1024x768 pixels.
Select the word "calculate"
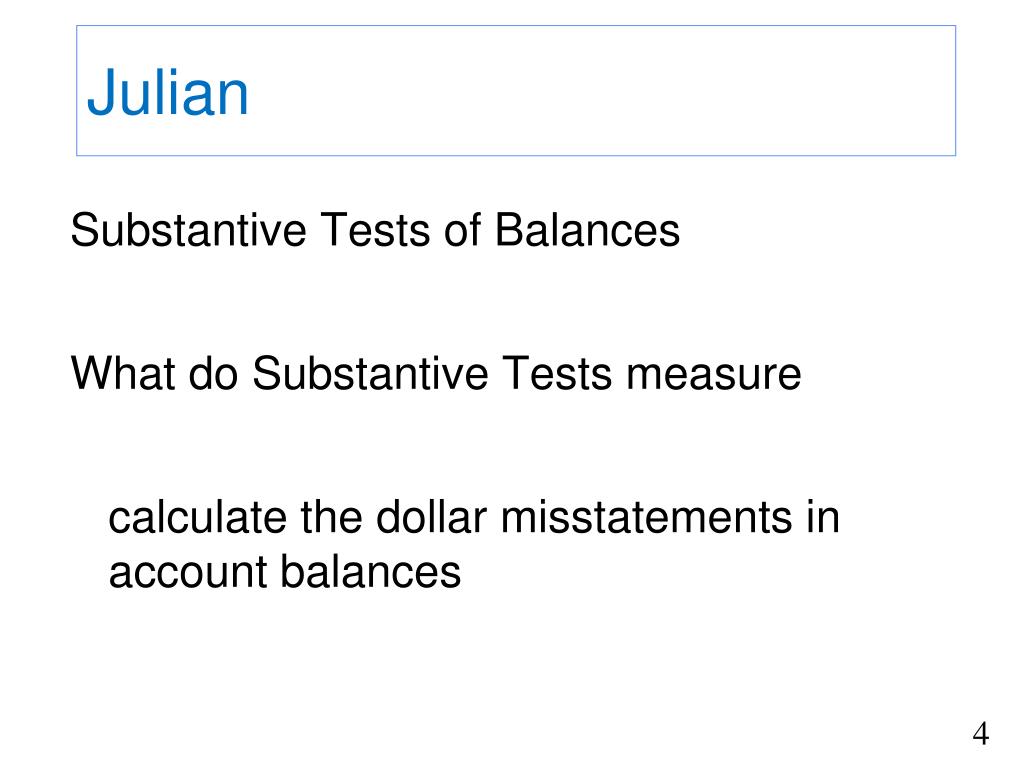pos(197,517)
